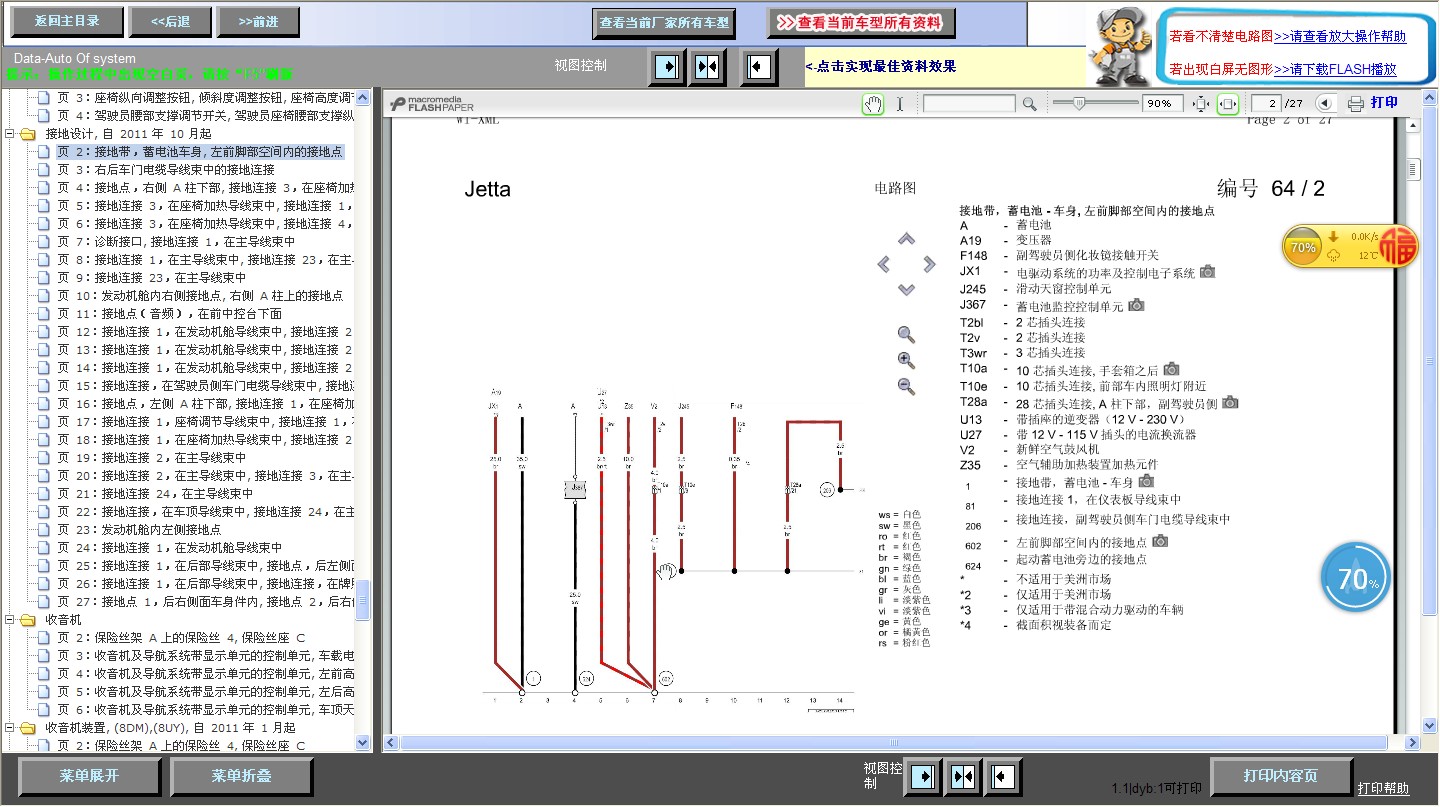This screenshot has height=807, width=1440.
Task: Click the plain magnifier reset-zoom icon
Action: pos(906,335)
